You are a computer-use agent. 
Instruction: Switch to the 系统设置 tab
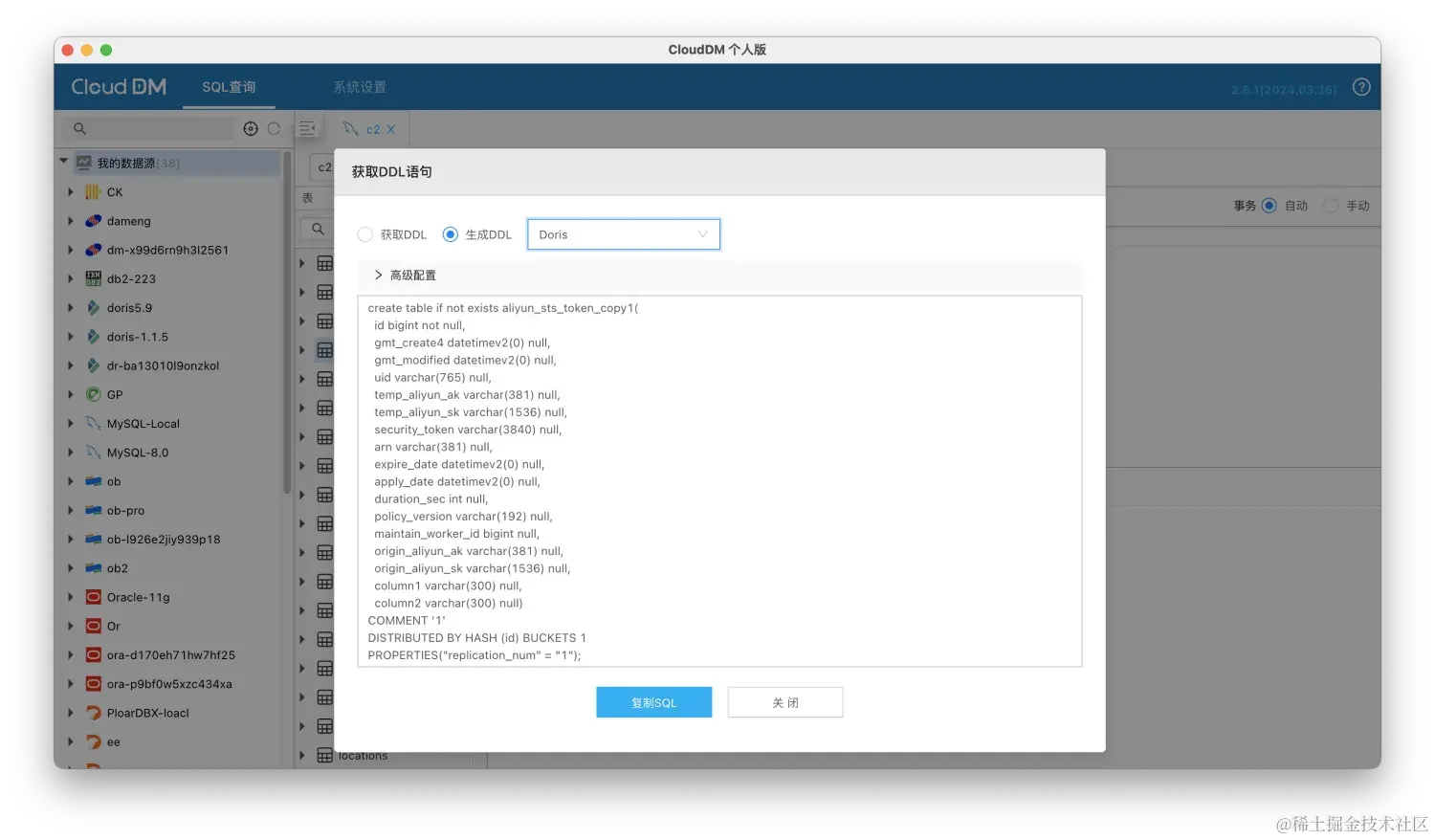click(x=360, y=87)
